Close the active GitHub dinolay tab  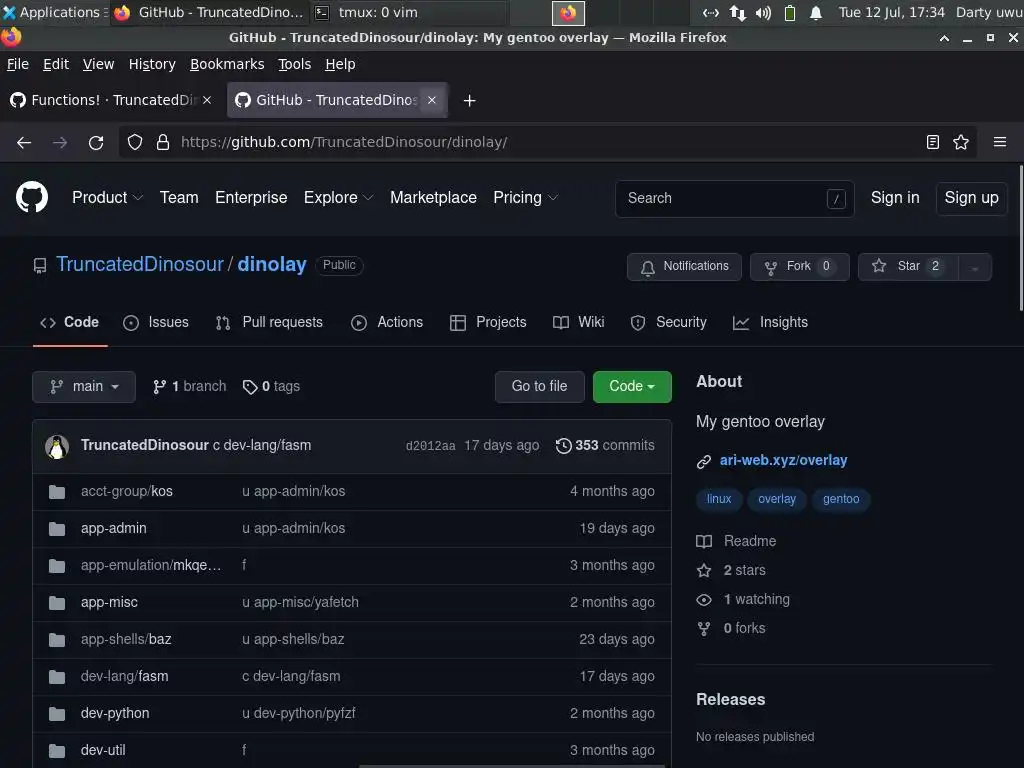(x=432, y=100)
